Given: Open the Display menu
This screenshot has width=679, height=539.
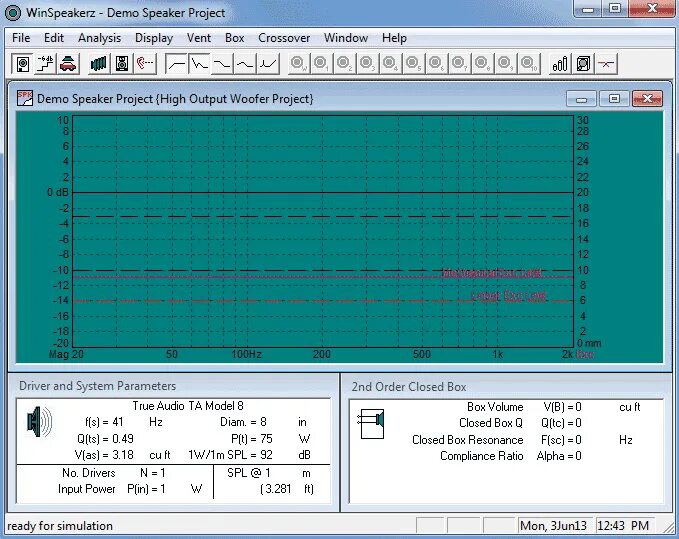Looking at the screenshot, I should (x=154, y=38).
